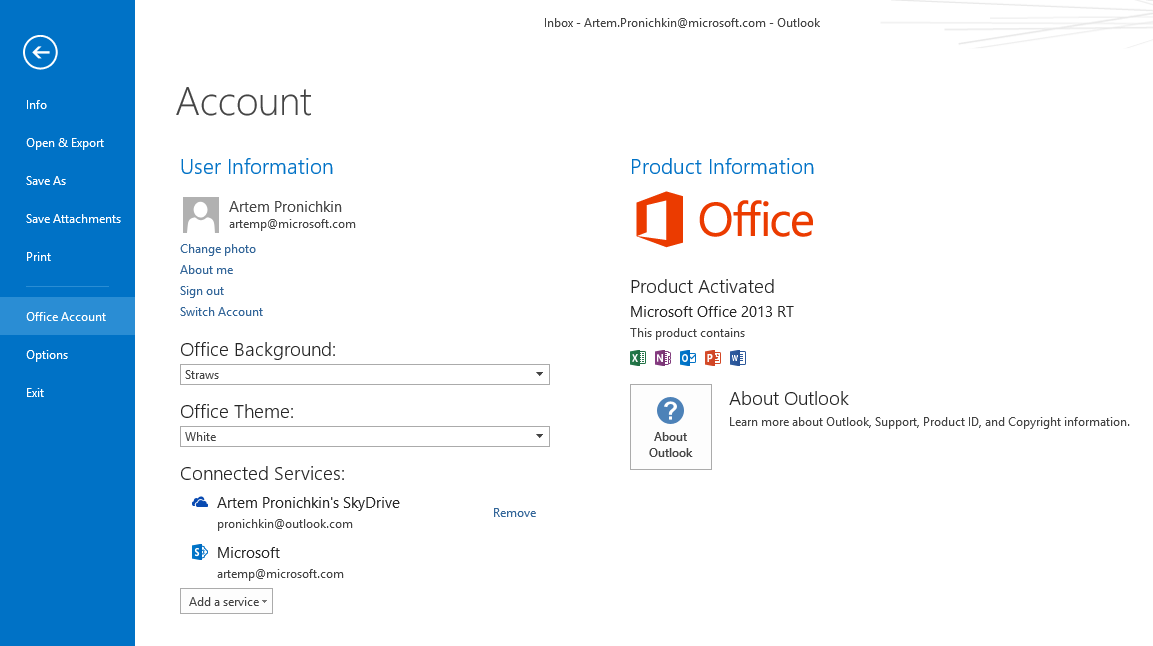Click the Product Activated text
The width and height of the screenshot is (1153, 646).
[x=702, y=287]
